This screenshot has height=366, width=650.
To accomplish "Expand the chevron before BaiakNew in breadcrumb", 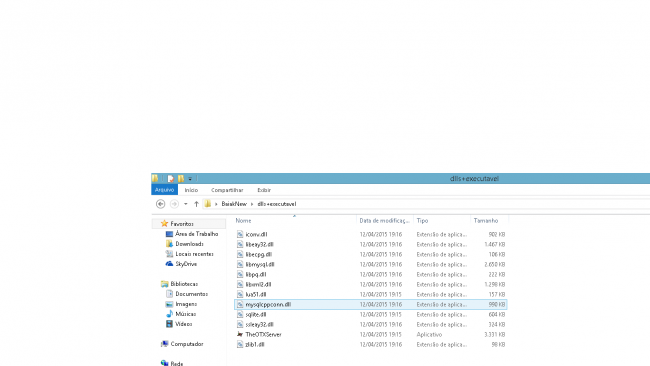I will point(216,204).
